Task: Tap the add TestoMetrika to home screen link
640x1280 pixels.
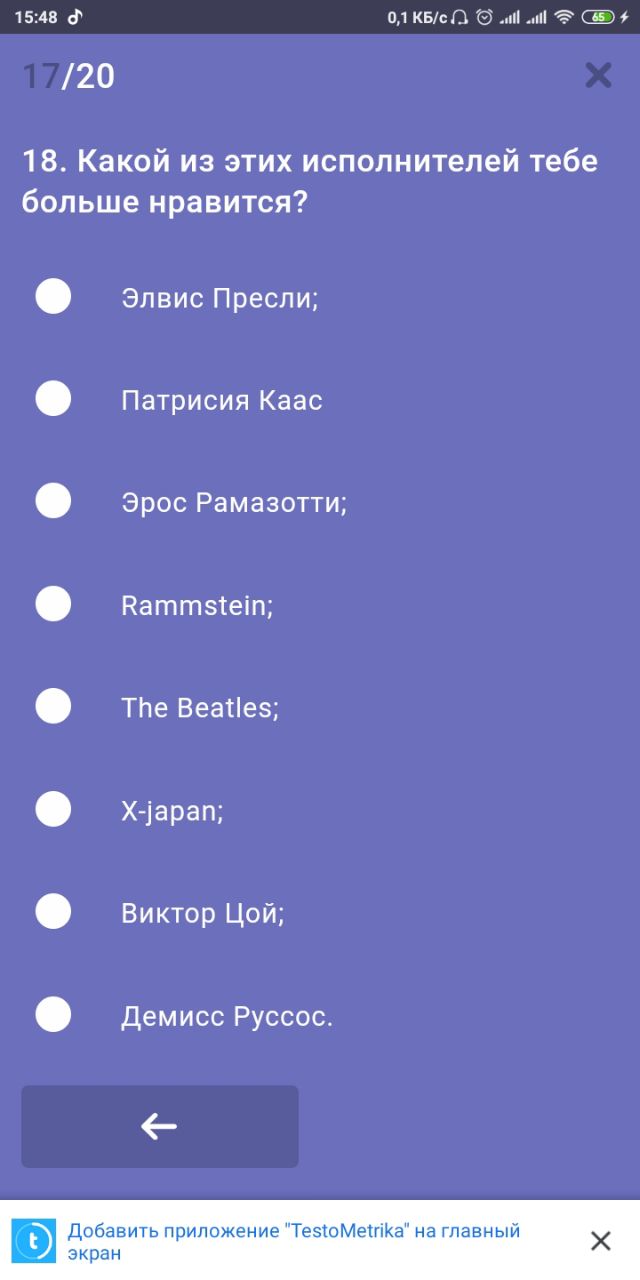Action: (294, 1241)
